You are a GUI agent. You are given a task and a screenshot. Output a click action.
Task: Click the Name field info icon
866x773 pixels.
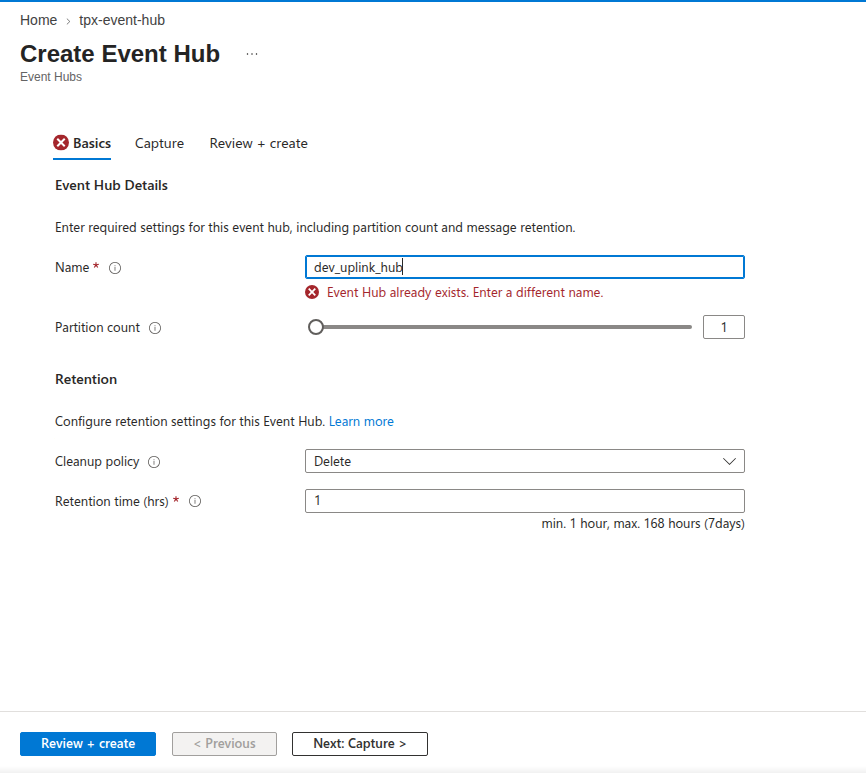coord(115,268)
